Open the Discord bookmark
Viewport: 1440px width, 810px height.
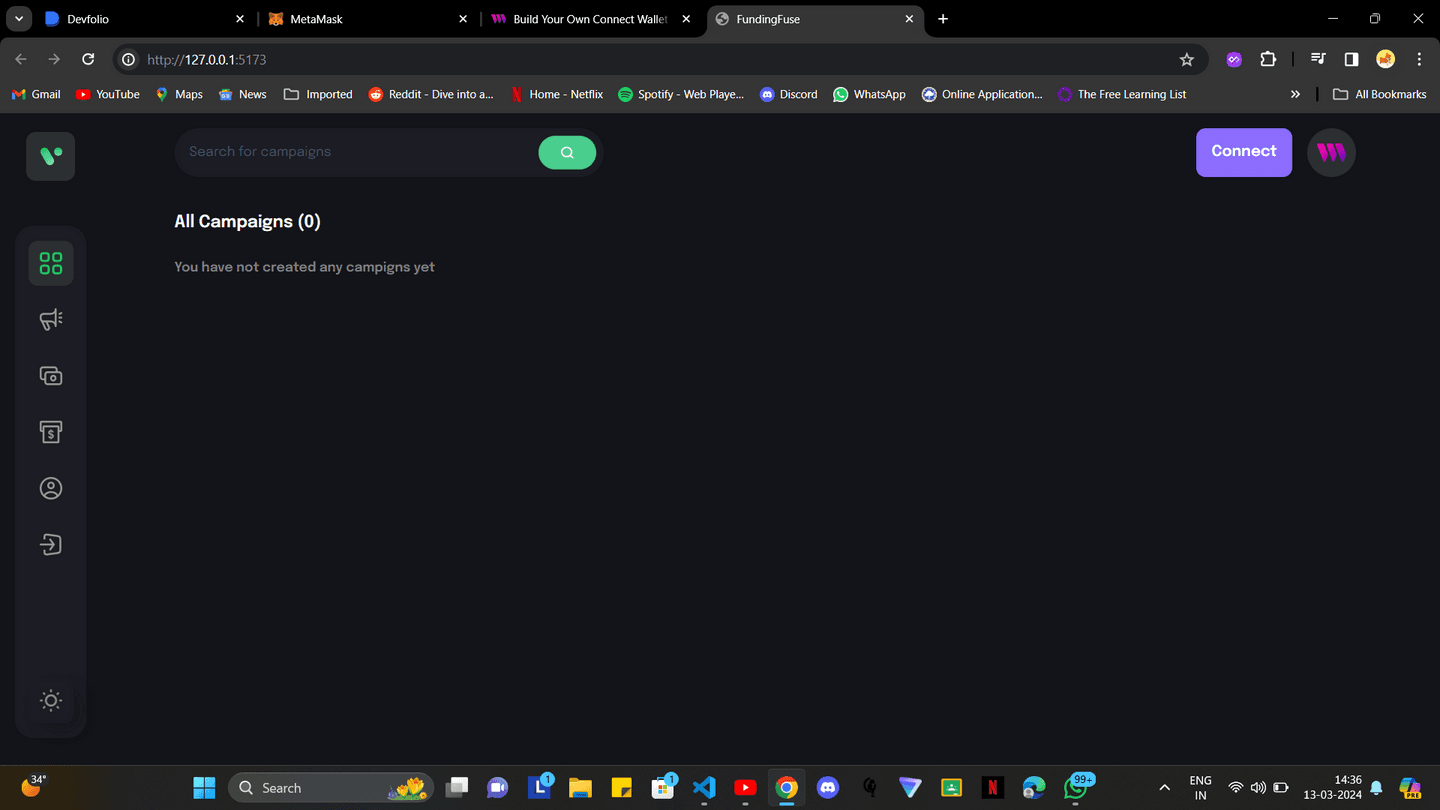789,94
